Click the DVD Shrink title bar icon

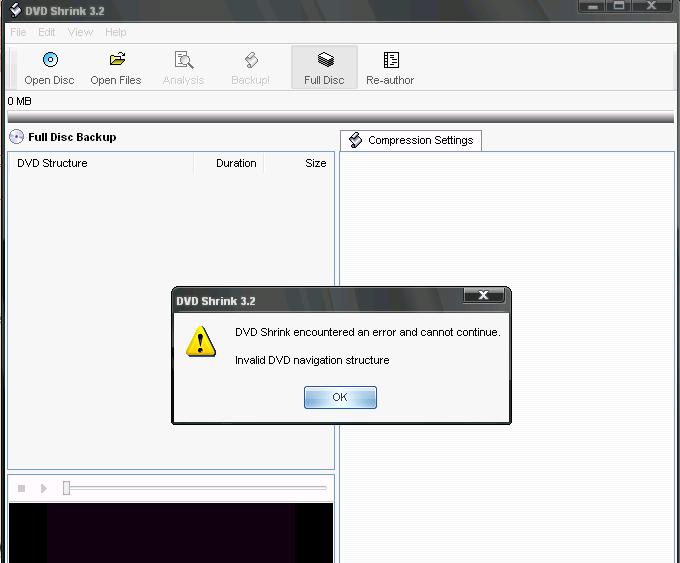(15, 10)
